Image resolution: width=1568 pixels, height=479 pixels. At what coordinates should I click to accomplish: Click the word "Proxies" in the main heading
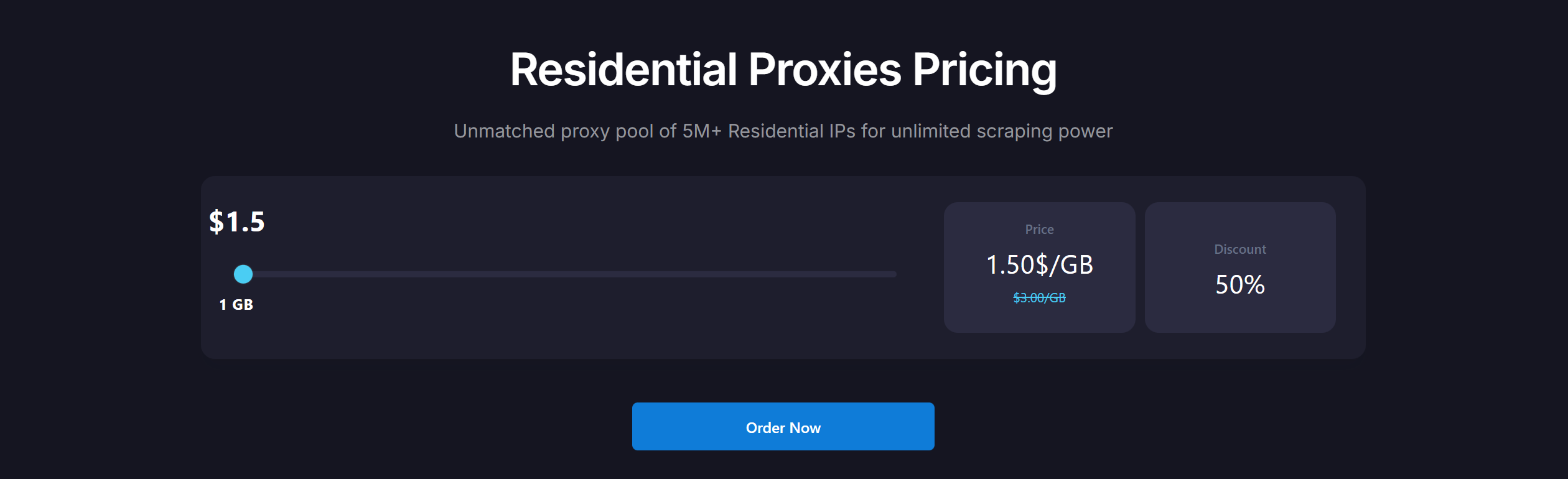coord(824,70)
